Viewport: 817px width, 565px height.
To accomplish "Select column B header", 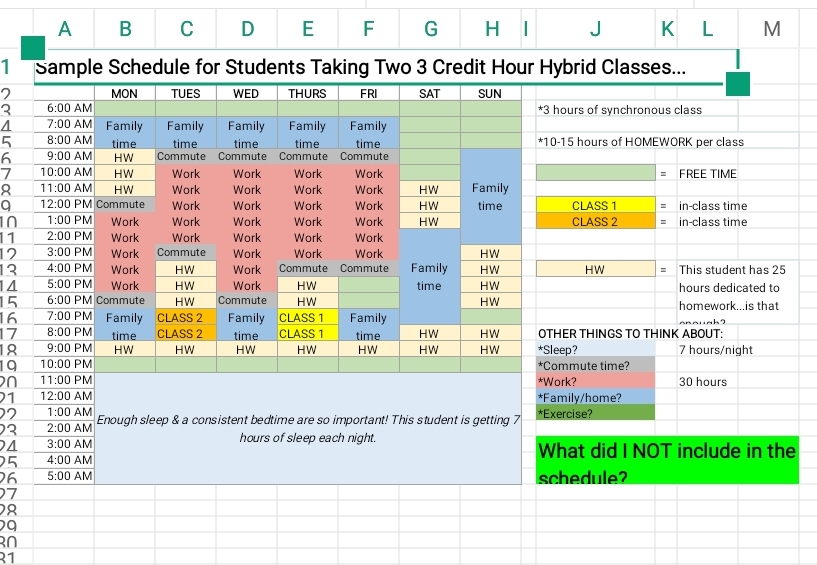I will tap(125, 29).
